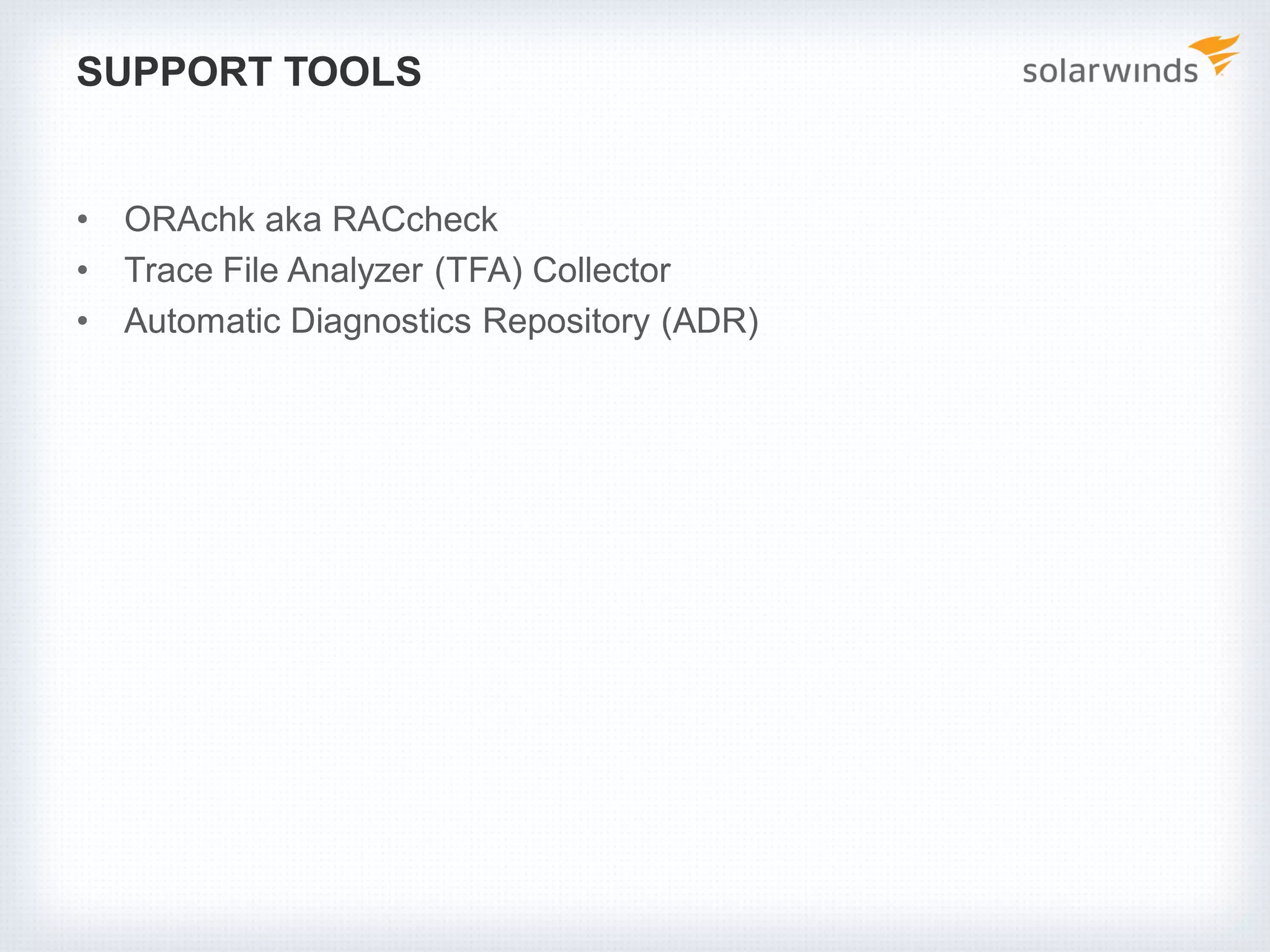The width and height of the screenshot is (1270, 952).
Task: Click the SolarWinds logo
Action: click(1131, 59)
